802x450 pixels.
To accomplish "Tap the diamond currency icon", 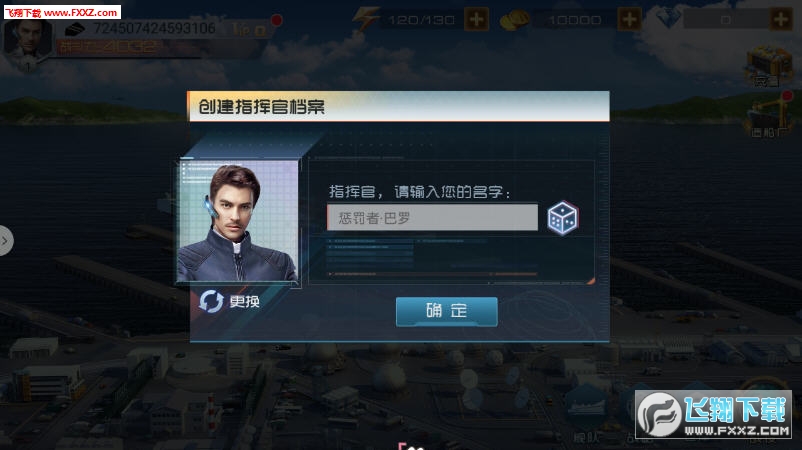I will [669, 19].
